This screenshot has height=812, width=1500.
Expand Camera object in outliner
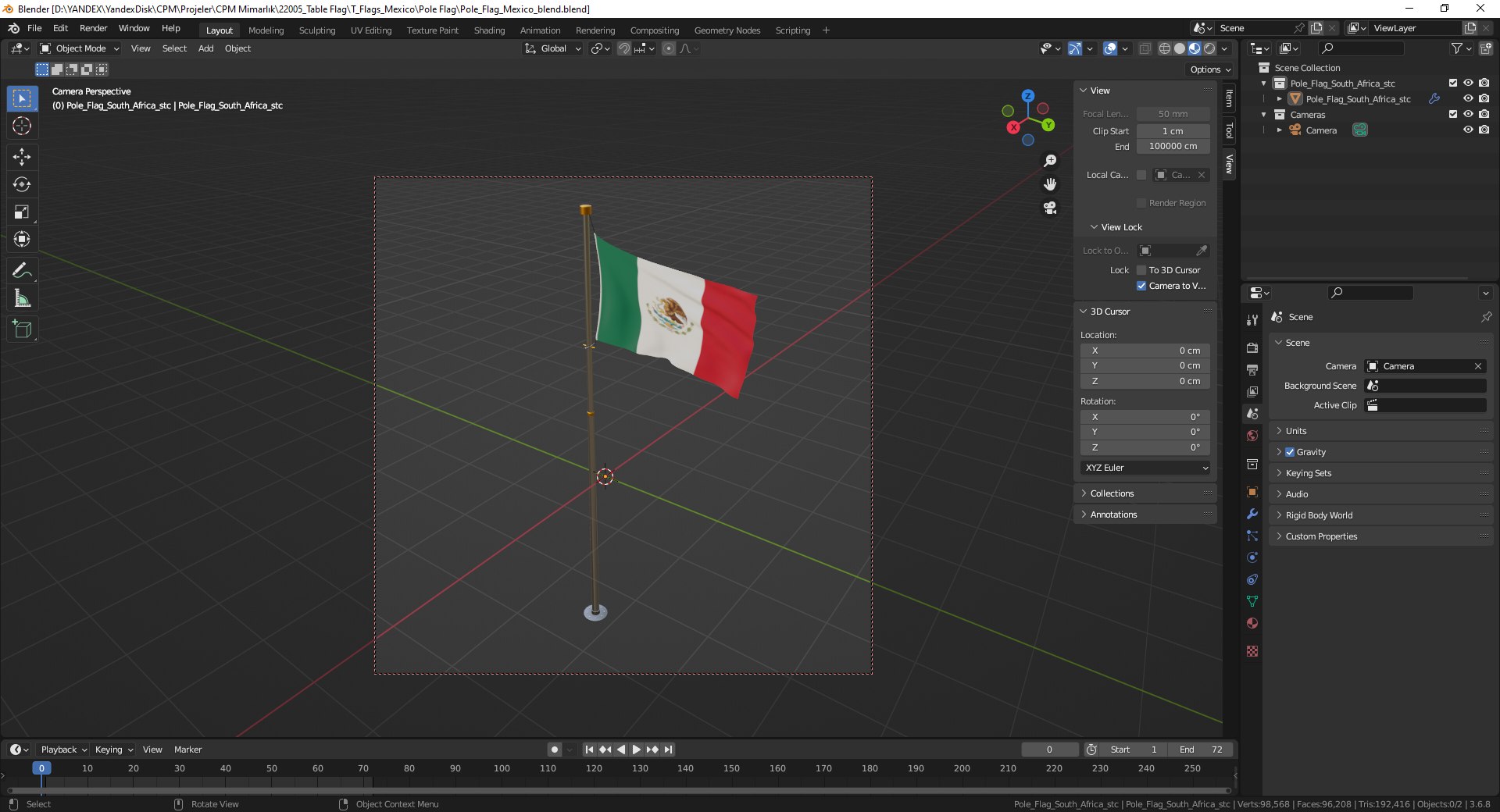click(x=1279, y=130)
